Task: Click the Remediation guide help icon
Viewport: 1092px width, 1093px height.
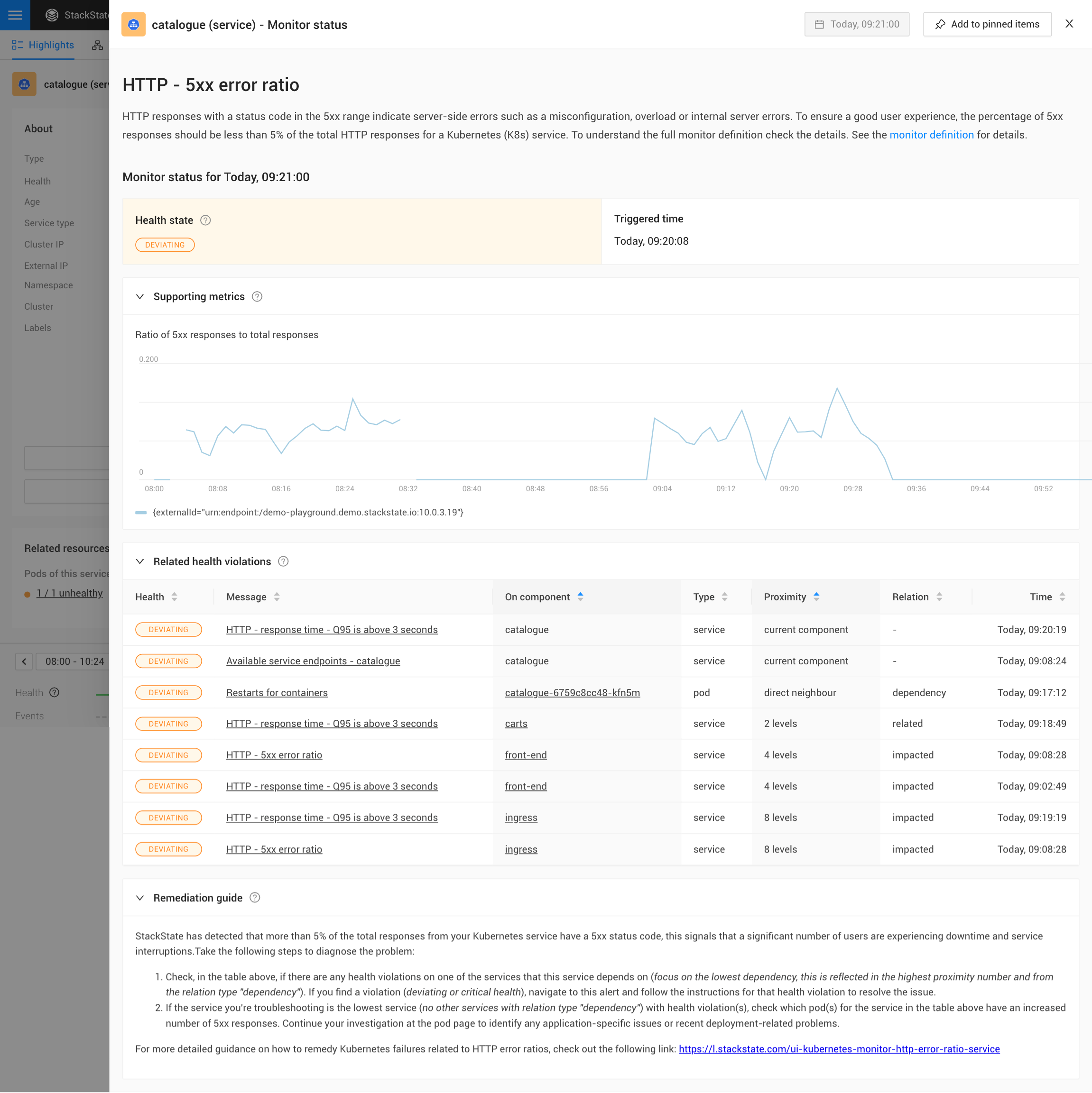Action: 255,897
